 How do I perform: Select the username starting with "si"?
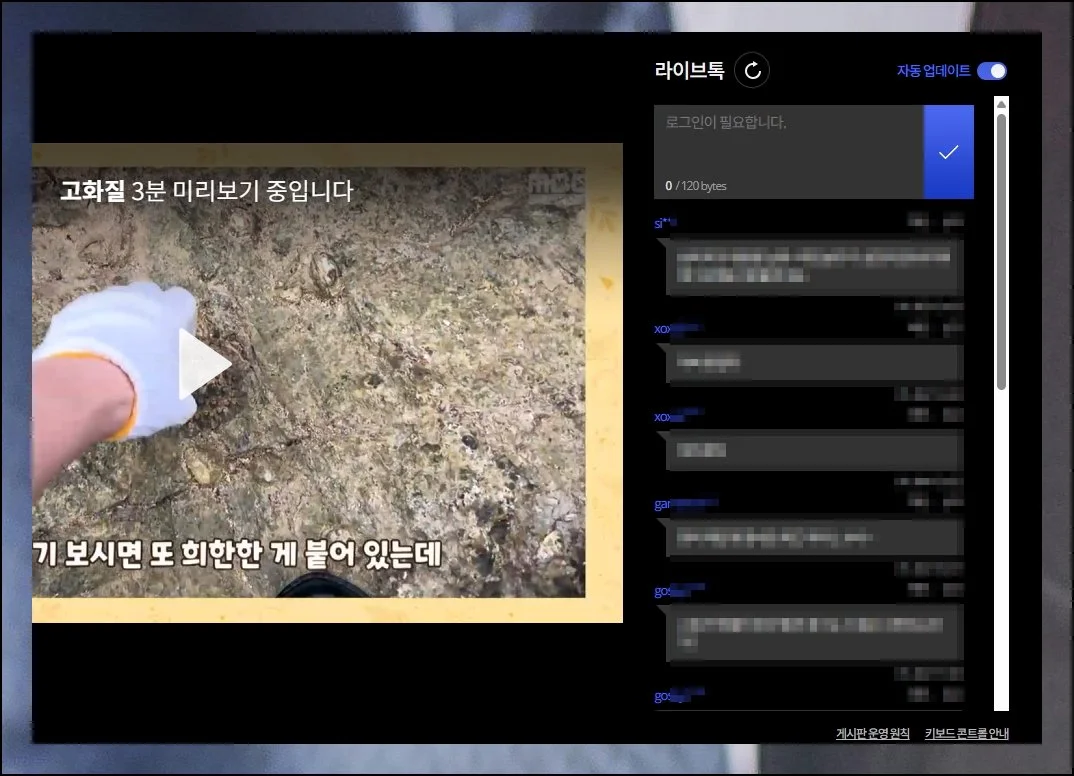pos(665,223)
